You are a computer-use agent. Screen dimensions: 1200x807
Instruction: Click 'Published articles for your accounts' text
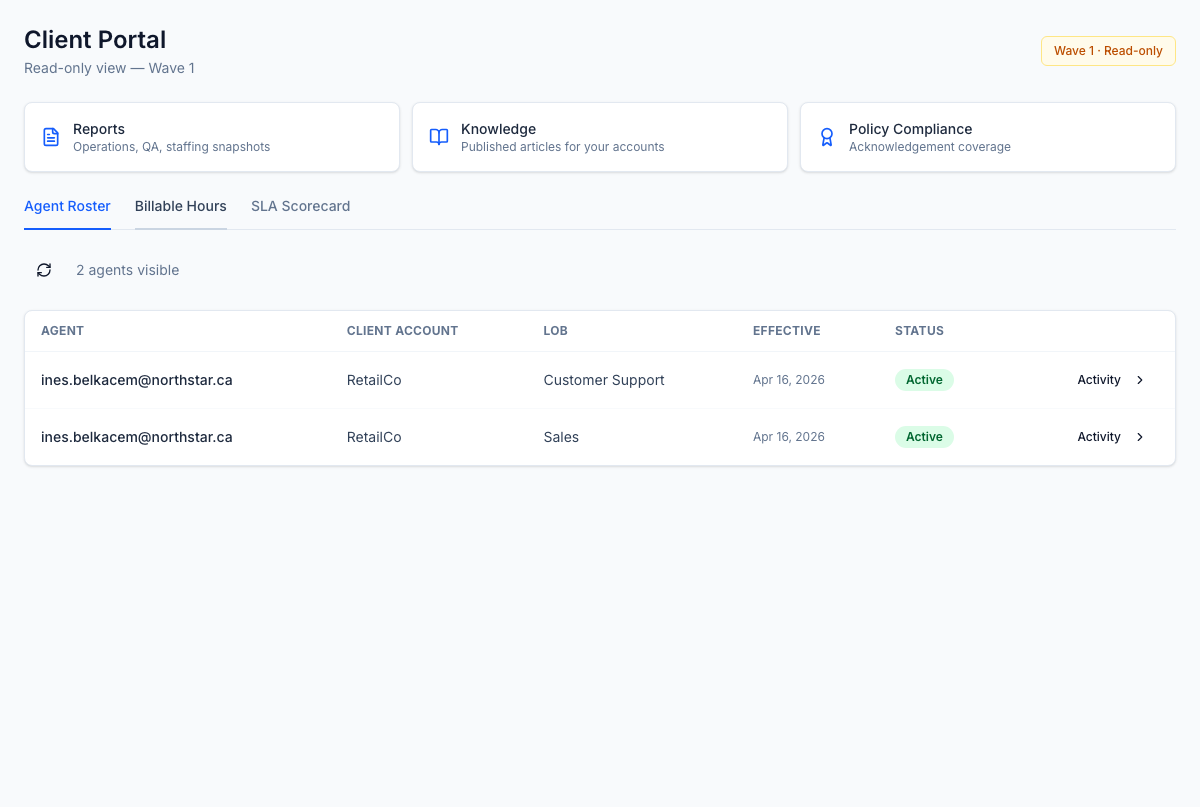pos(563,147)
